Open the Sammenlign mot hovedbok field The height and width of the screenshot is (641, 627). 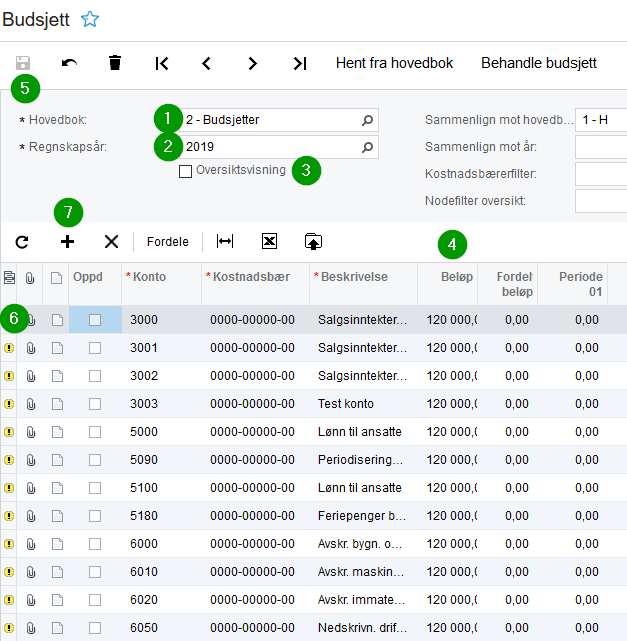pyautogui.click(x=600, y=121)
